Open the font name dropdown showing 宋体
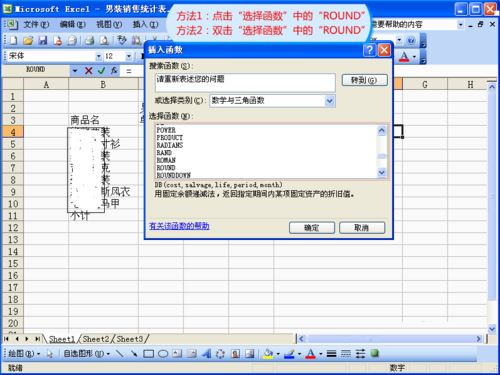Screen dimensions: 500x375 [x=99, y=56]
